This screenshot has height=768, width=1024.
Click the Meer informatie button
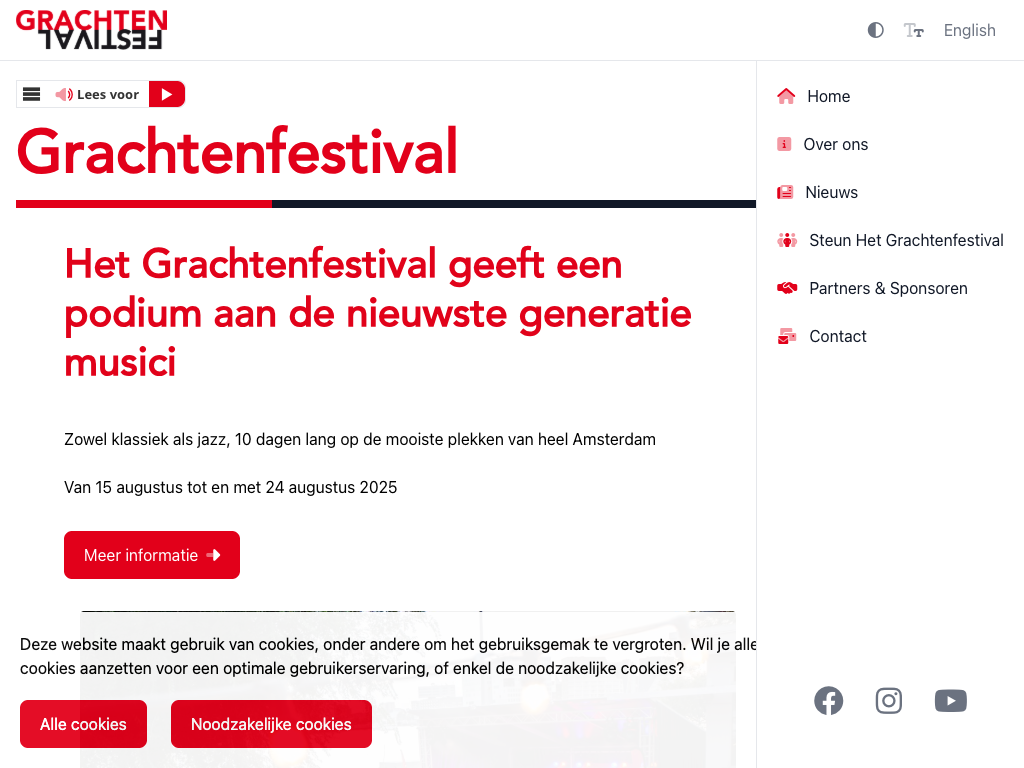[152, 555]
